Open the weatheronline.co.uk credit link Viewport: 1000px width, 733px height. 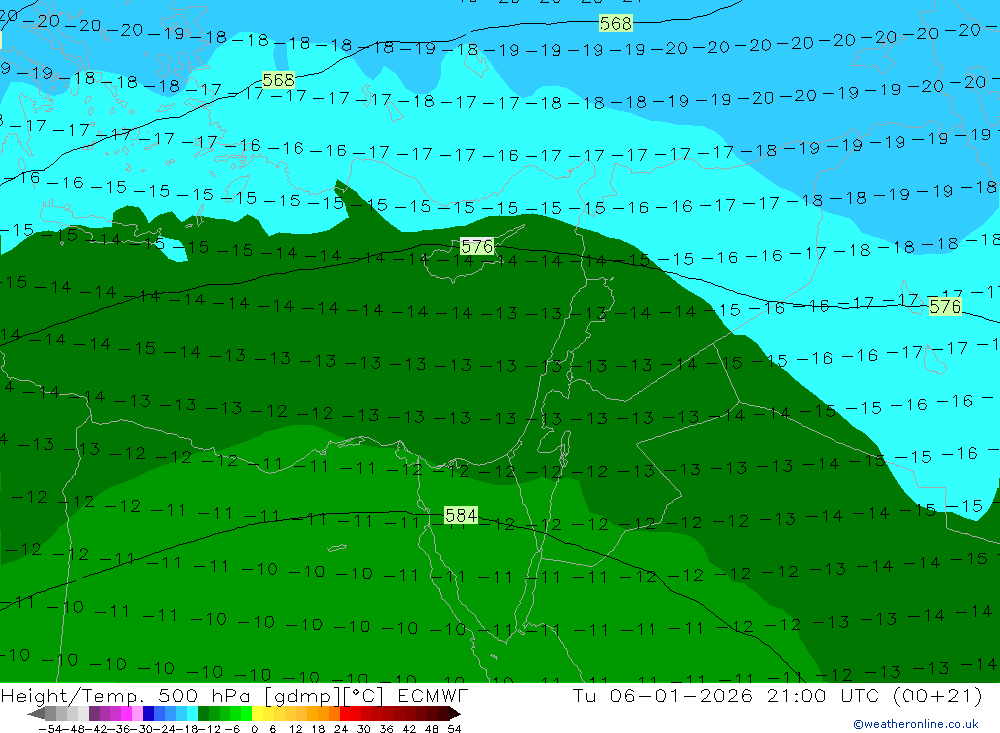916,724
